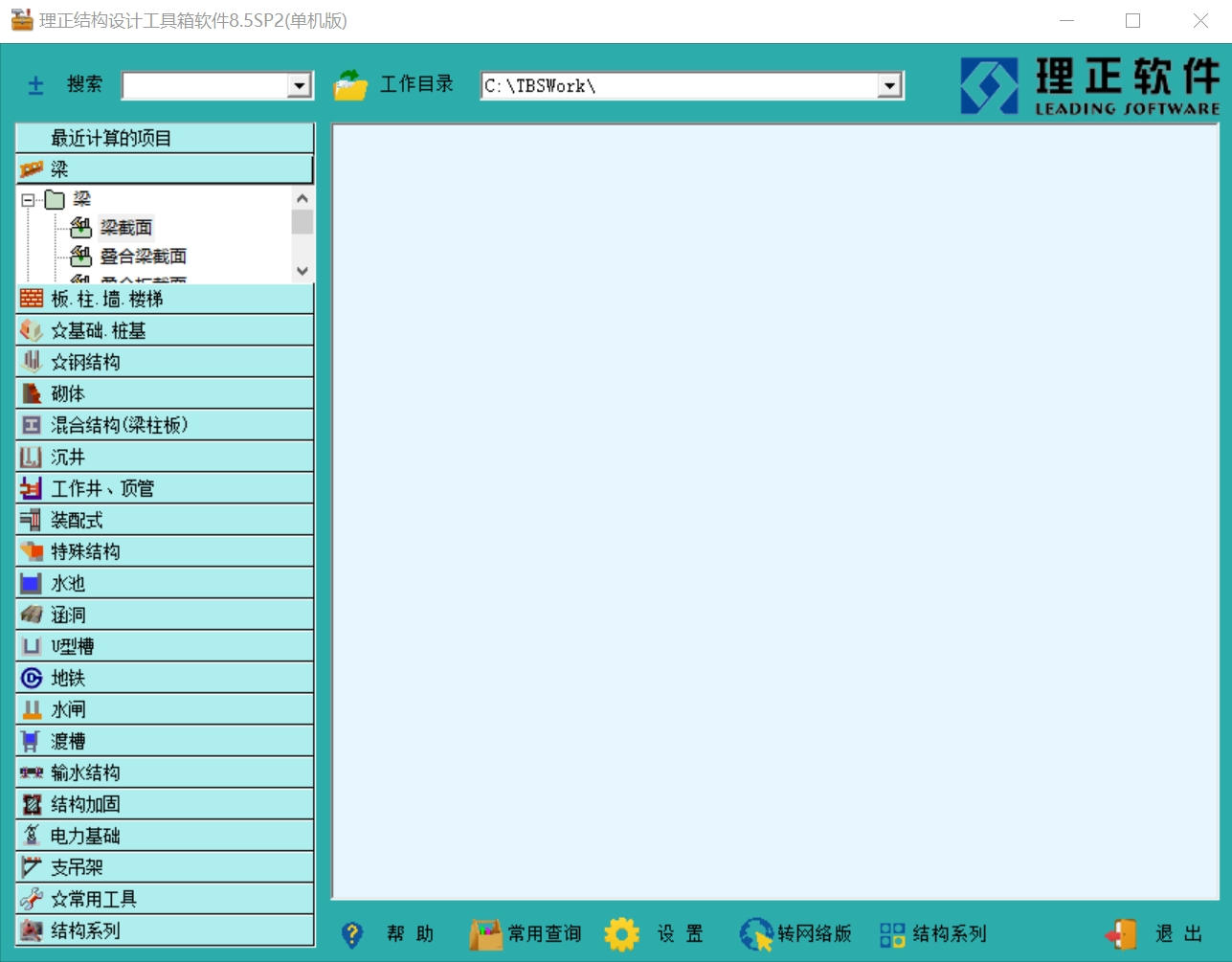
Task: Click the 帮助 button
Action: 388,933
